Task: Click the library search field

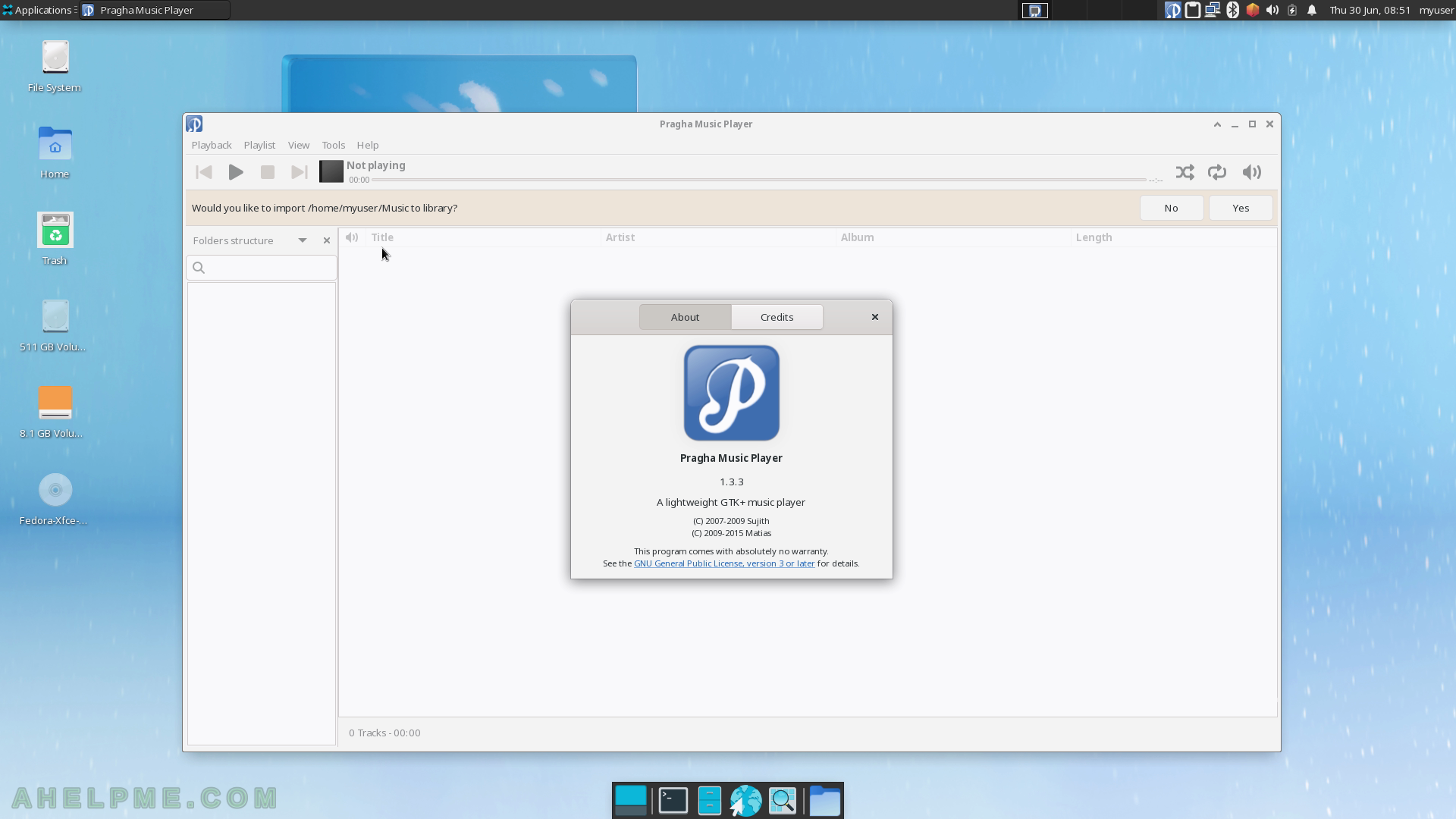Action: point(262,268)
